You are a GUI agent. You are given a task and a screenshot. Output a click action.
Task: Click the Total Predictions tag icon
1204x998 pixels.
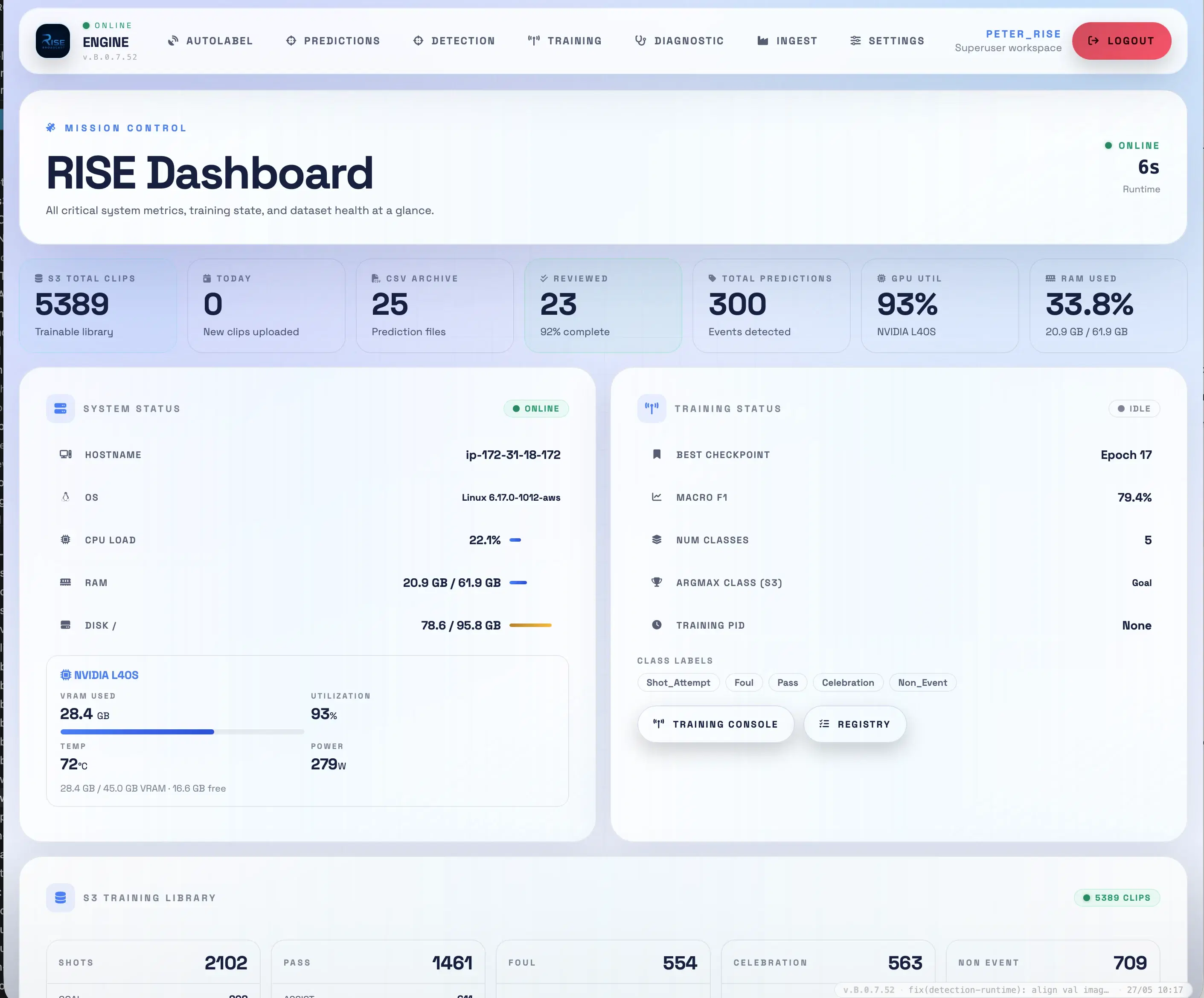click(713, 278)
